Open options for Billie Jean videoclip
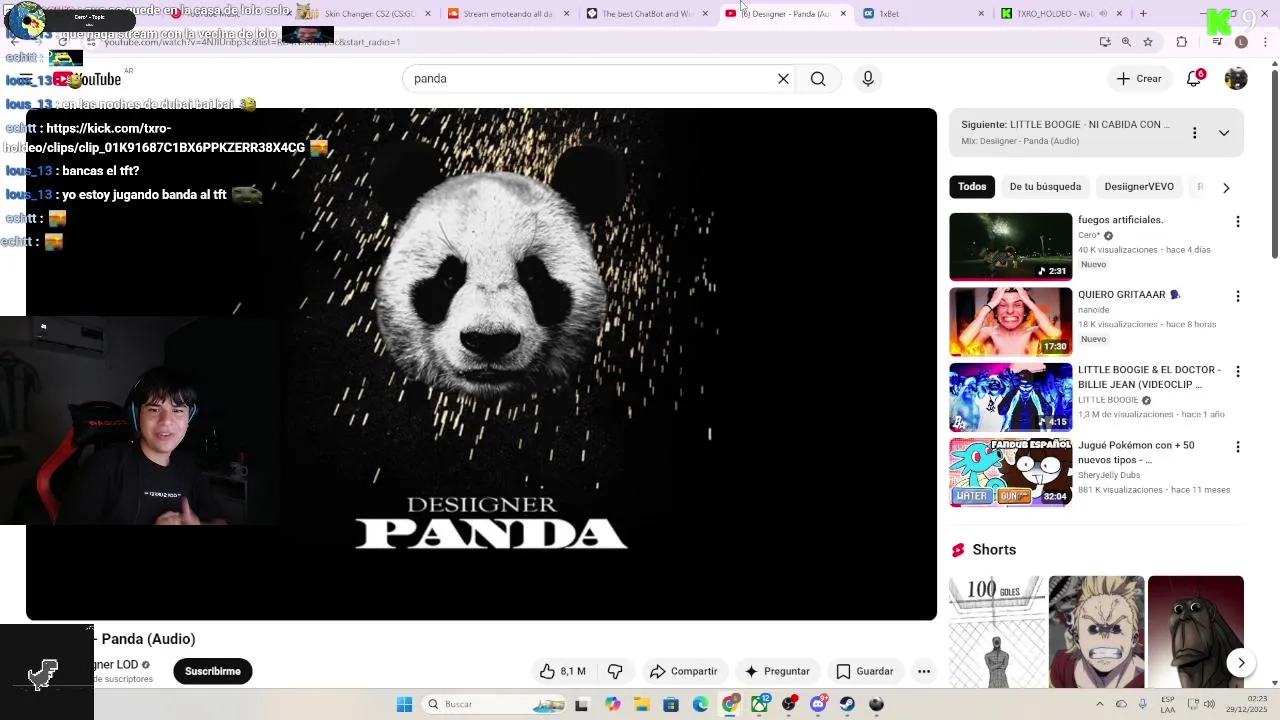 coord(1237,371)
